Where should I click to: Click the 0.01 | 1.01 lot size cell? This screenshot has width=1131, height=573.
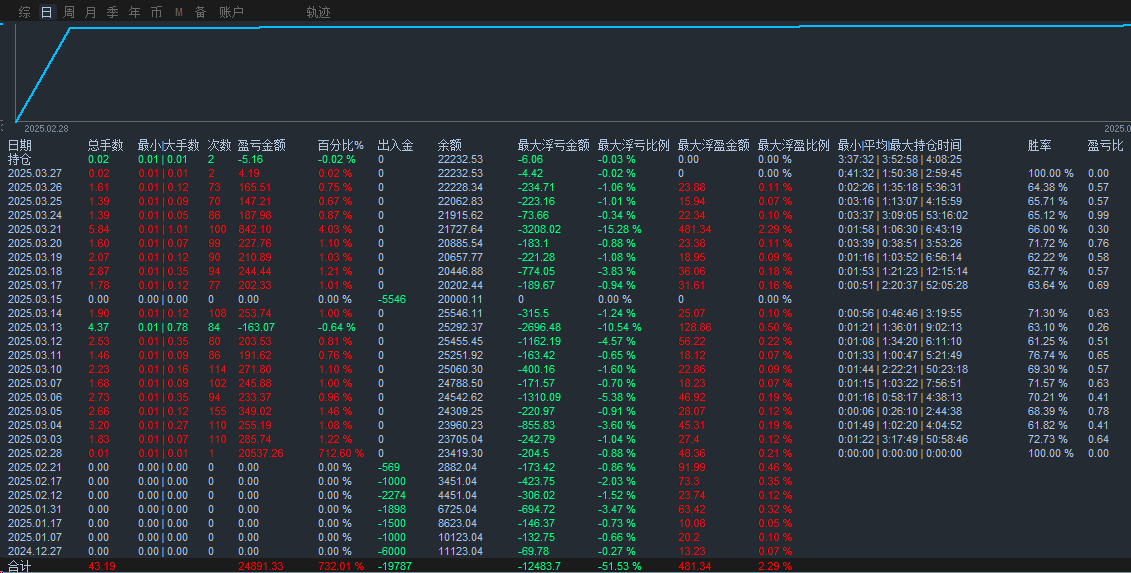(163, 229)
